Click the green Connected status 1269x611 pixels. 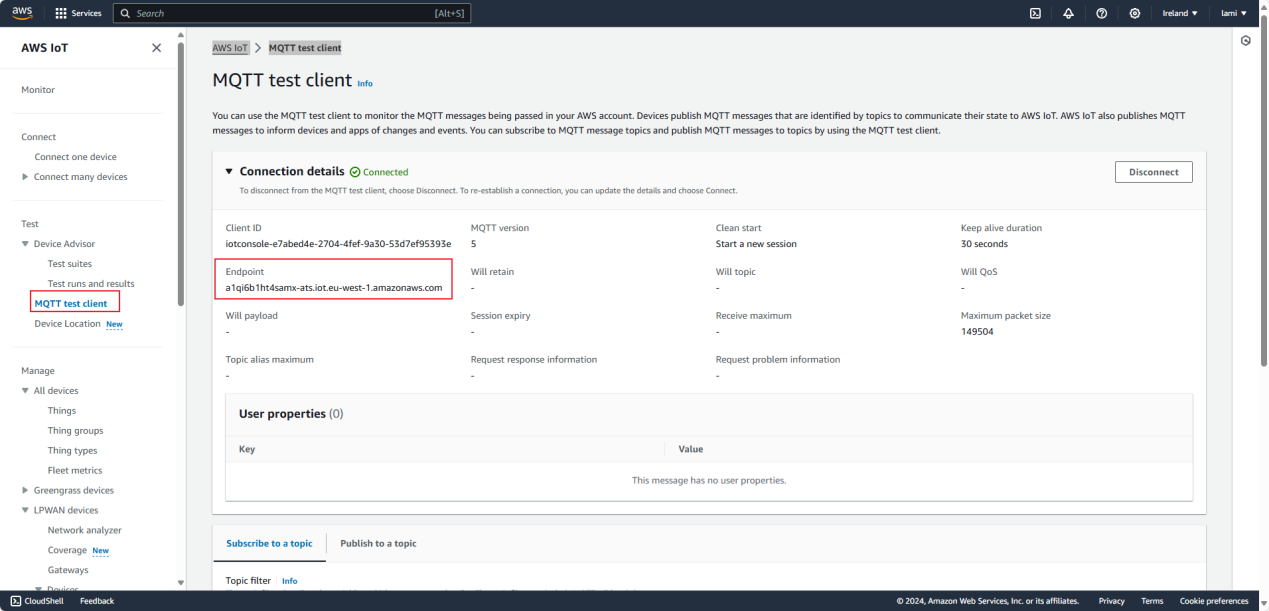(379, 172)
